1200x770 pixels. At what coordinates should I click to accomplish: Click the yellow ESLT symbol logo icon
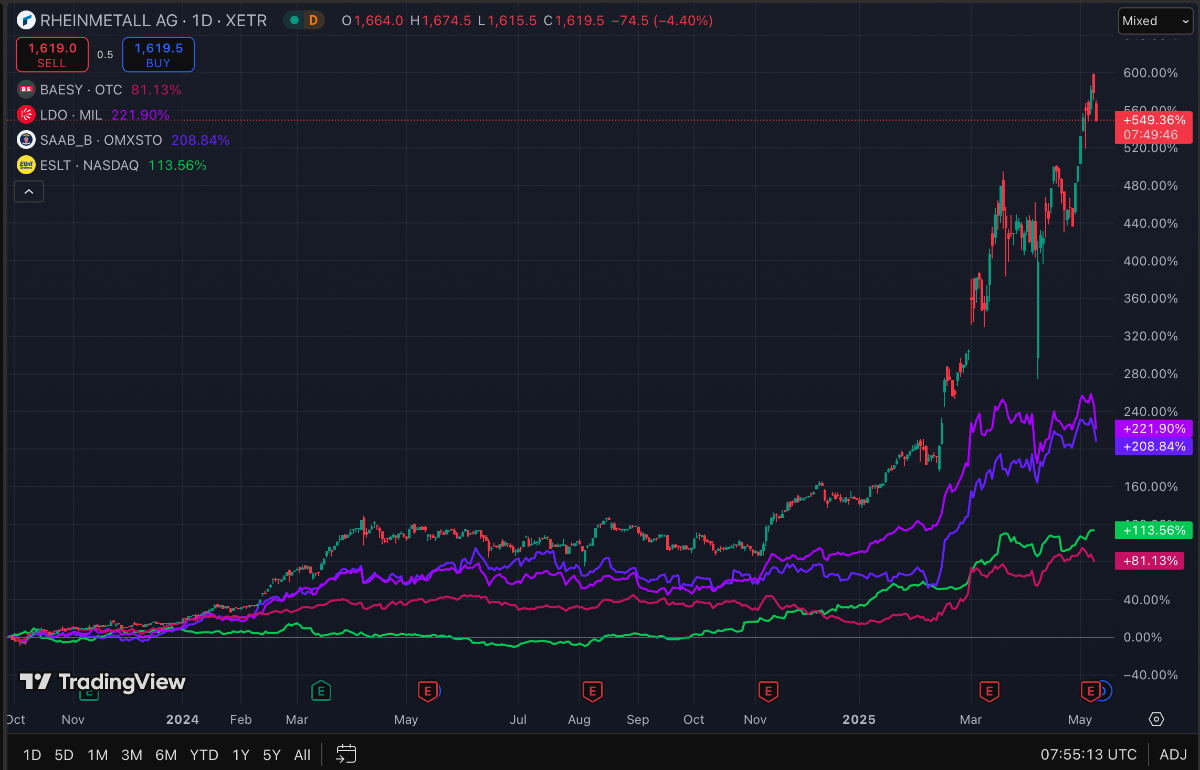click(x=26, y=165)
